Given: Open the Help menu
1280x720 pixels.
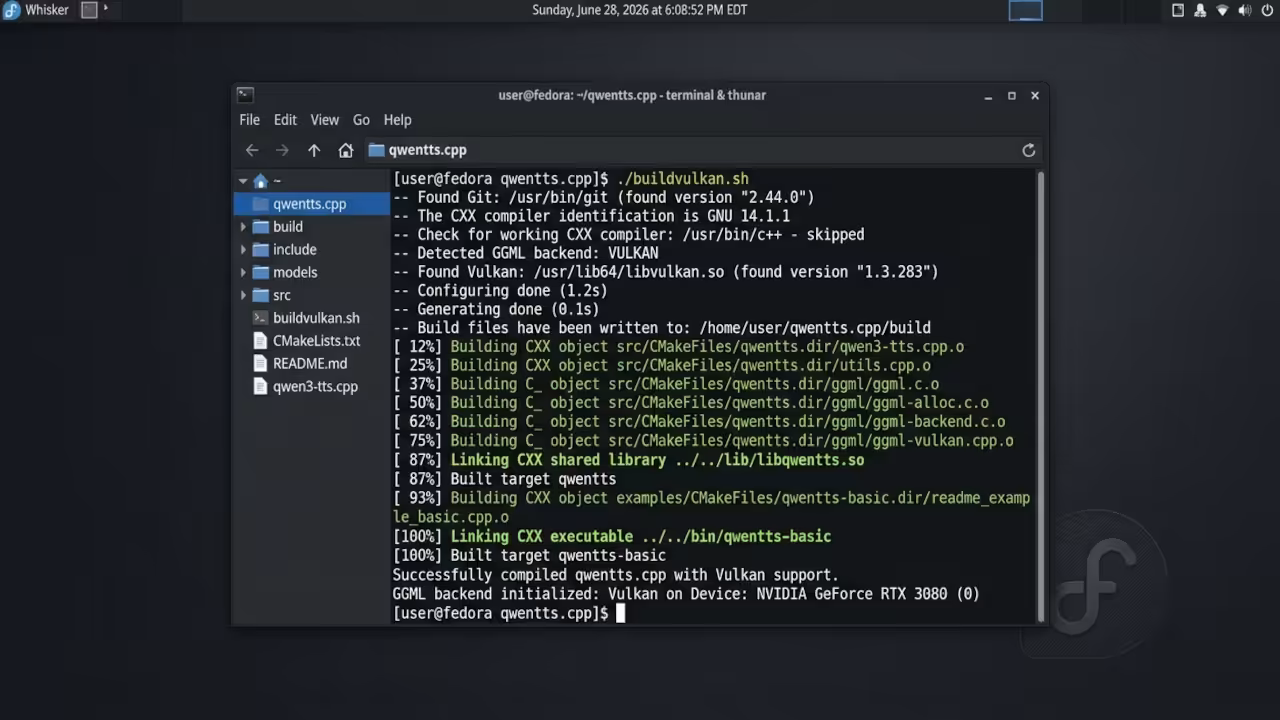Looking at the screenshot, I should point(397,120).
